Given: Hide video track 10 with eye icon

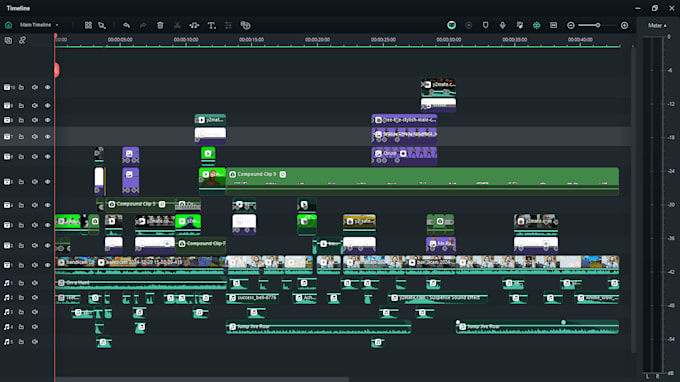Looking at the screenshot, I should (x=47, y=87).
